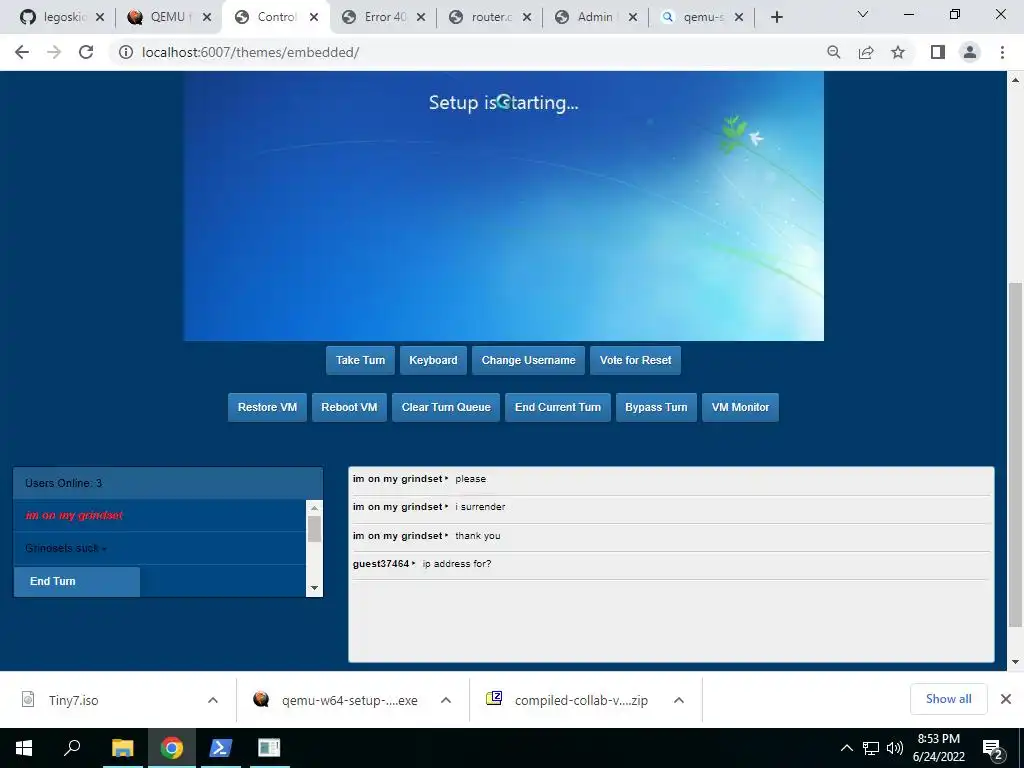
Task: Bookmark this page with the star
Action: coord(898,52)
